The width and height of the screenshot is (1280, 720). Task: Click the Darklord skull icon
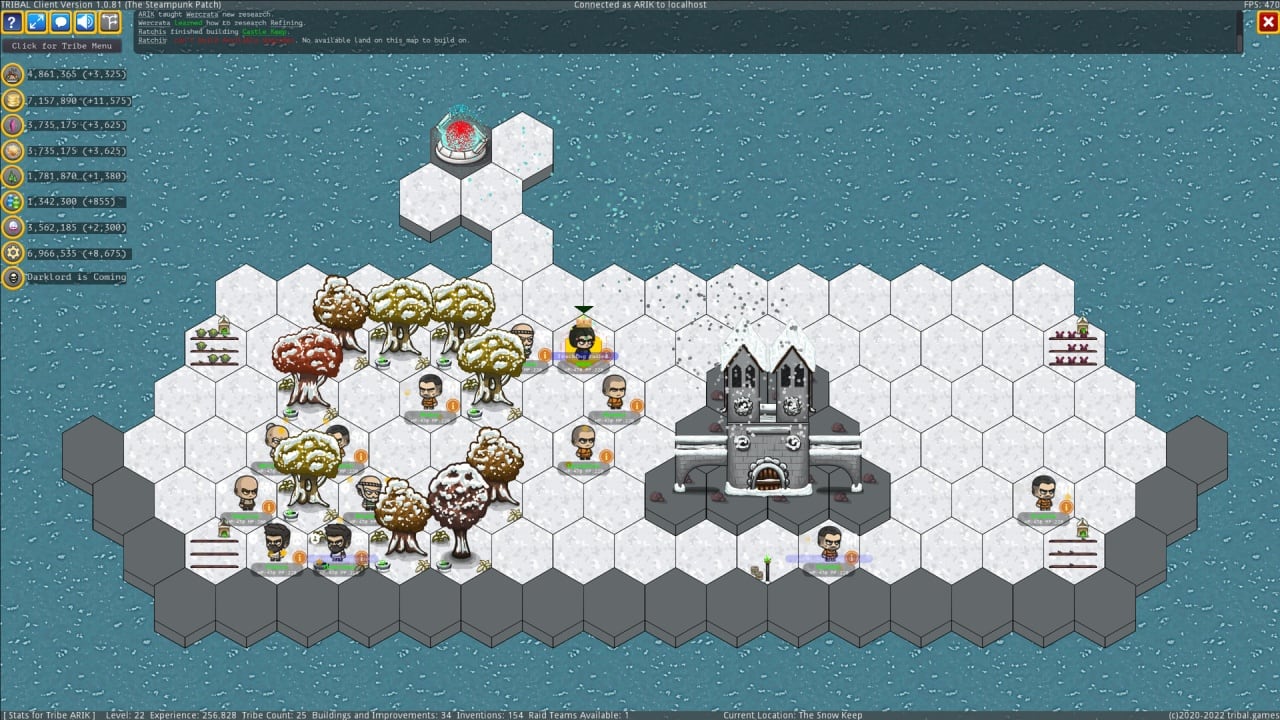click(x=13, y=278)
